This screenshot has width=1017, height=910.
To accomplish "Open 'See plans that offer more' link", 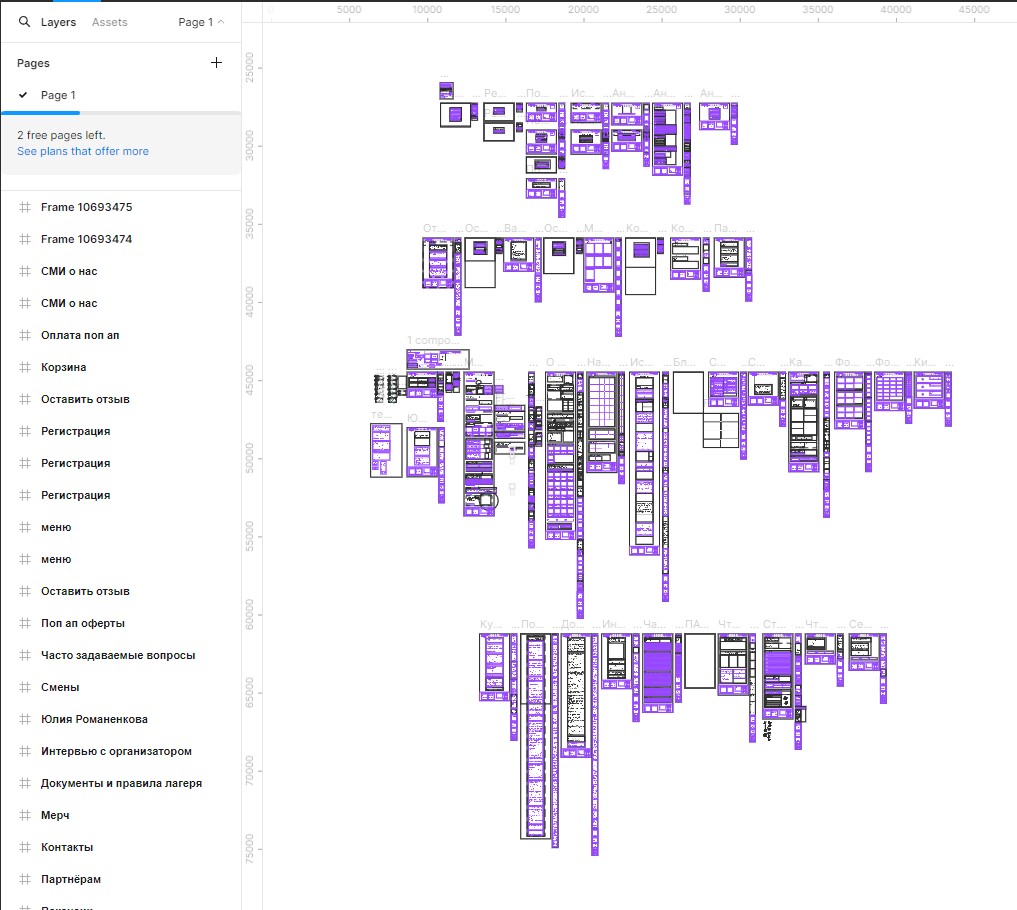I will point(83,151).
